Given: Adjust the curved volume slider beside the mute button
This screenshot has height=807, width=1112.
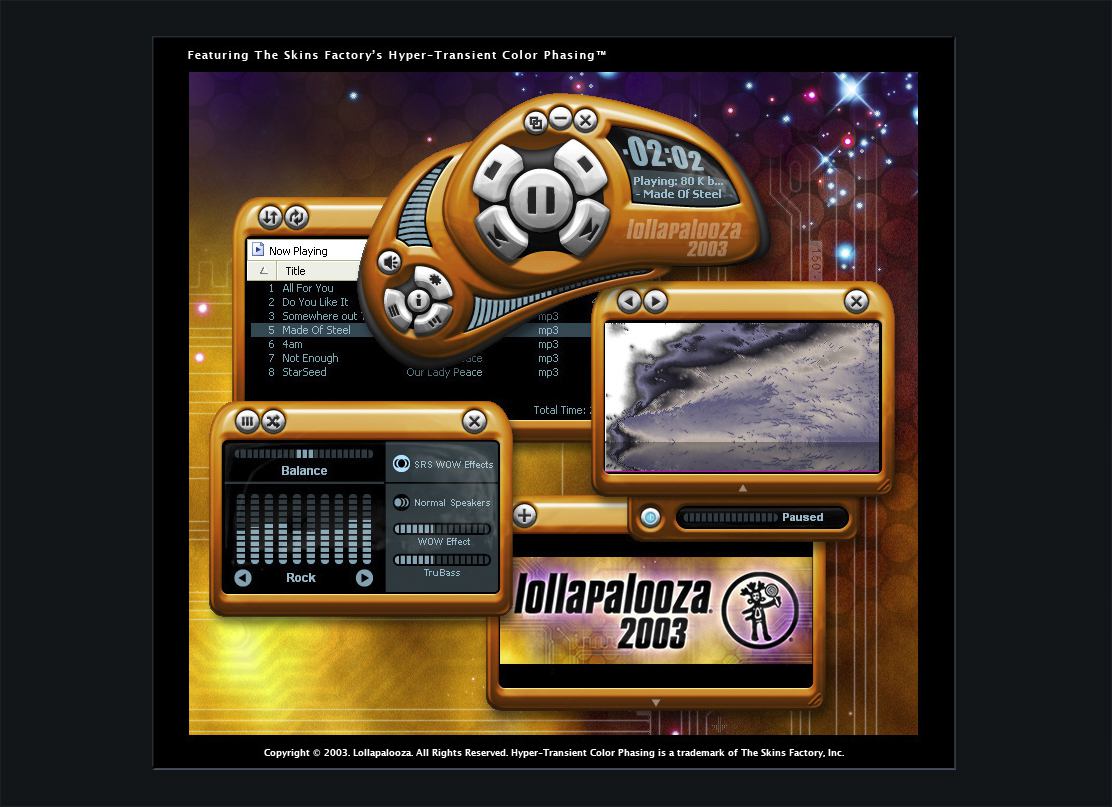Looking at the screenshot, I should [420, 206].
